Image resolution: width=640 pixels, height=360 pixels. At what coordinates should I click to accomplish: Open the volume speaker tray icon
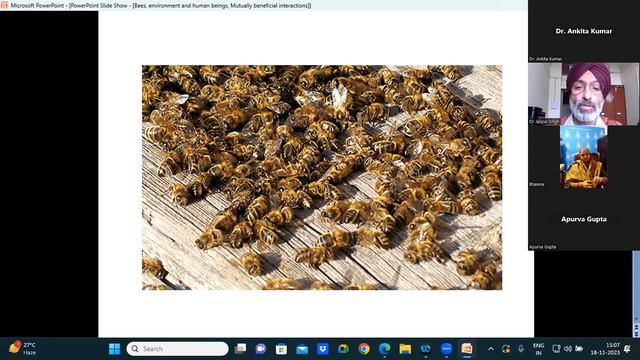(x=567, y=349)
